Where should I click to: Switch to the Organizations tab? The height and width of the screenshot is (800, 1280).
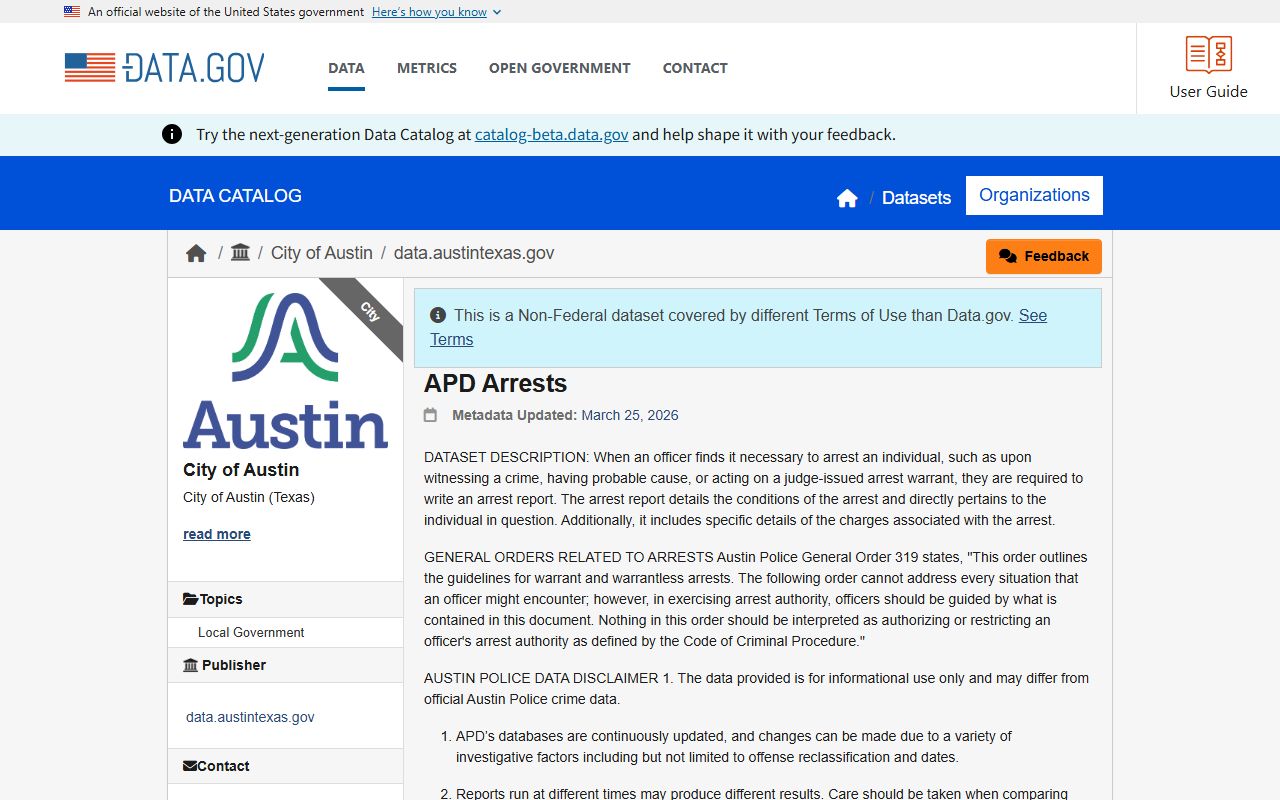(x=1034, y=195)
